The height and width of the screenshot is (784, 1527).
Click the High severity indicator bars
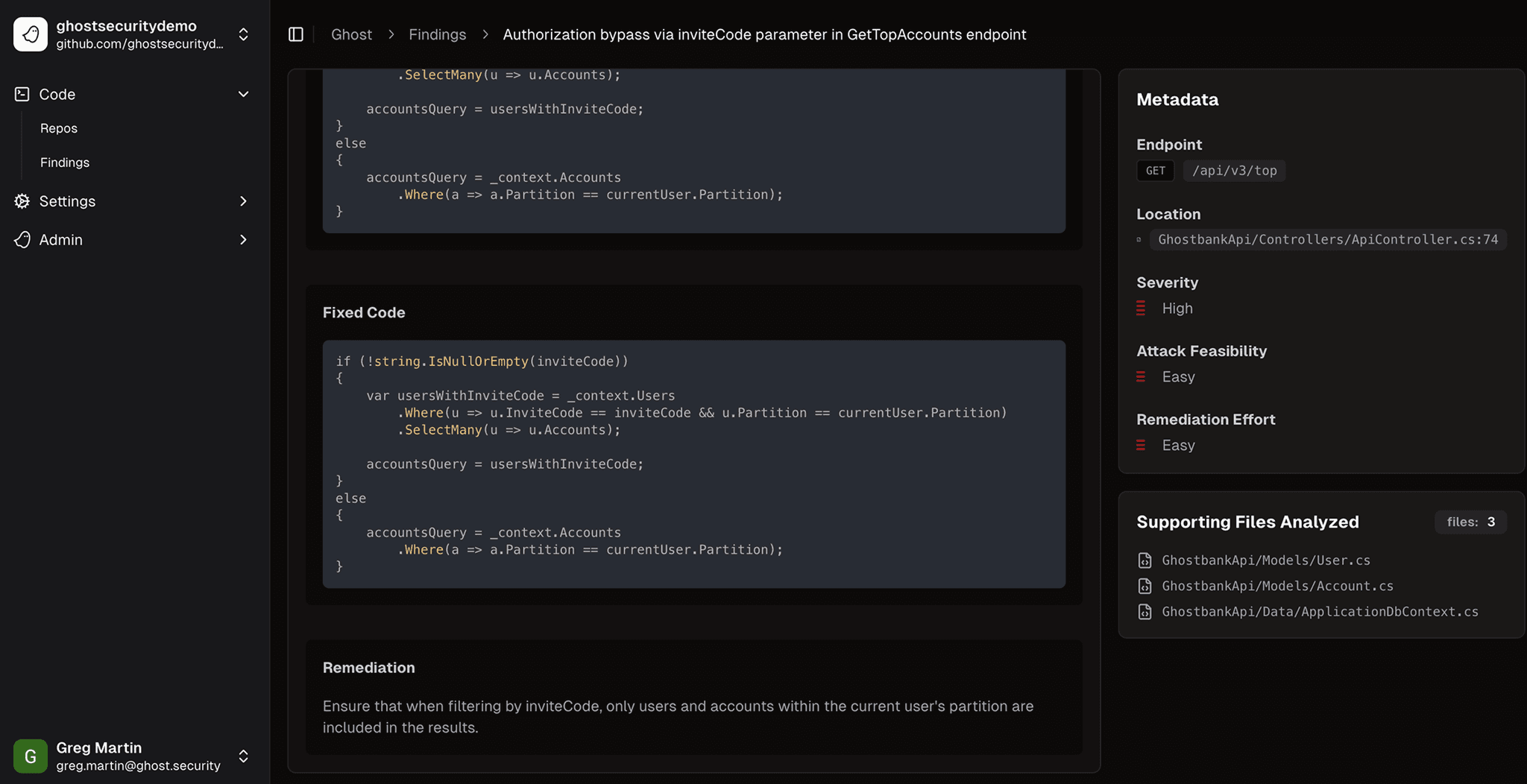[1141, 309]
